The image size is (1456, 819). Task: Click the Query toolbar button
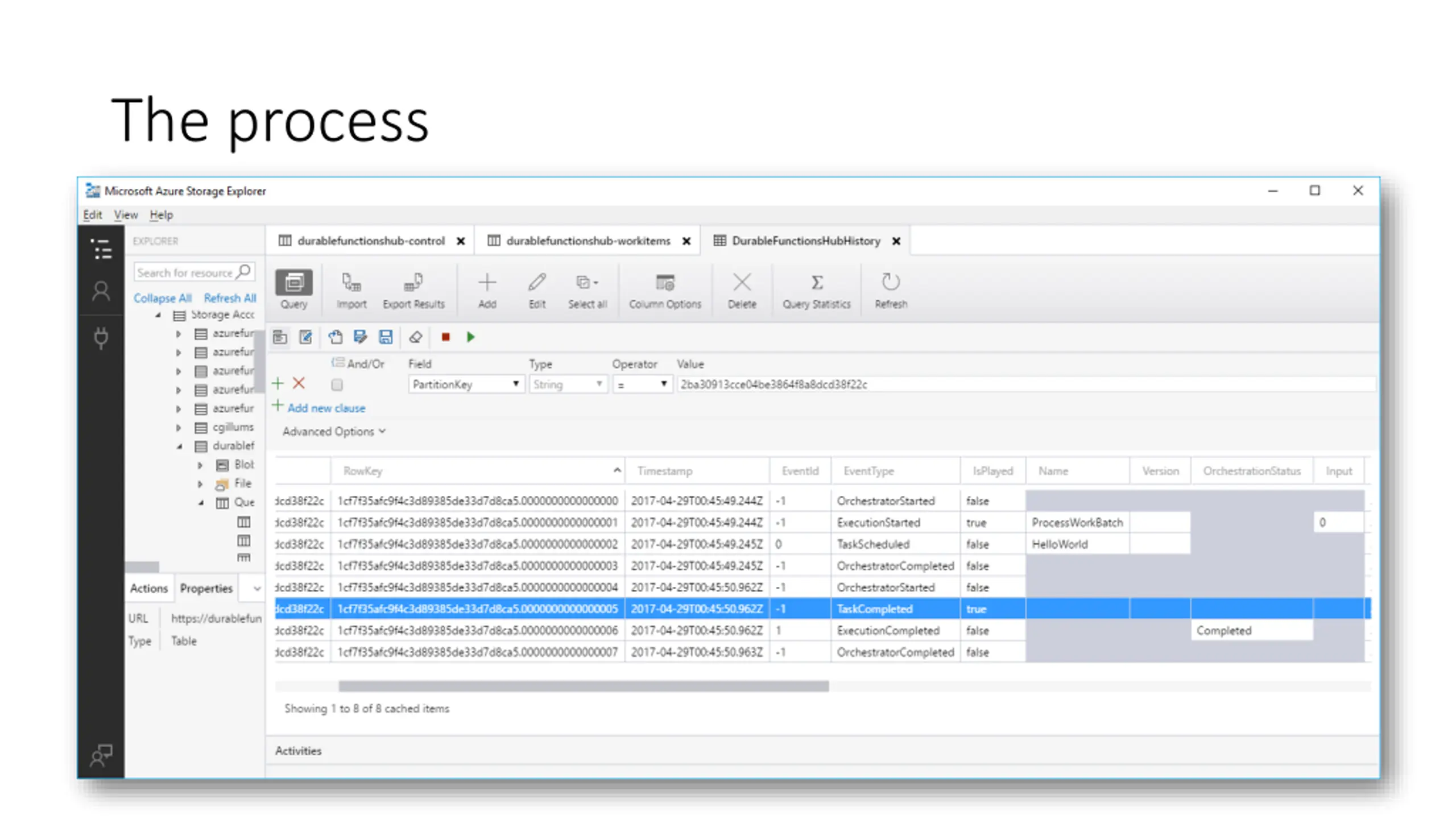coord(293,289)
